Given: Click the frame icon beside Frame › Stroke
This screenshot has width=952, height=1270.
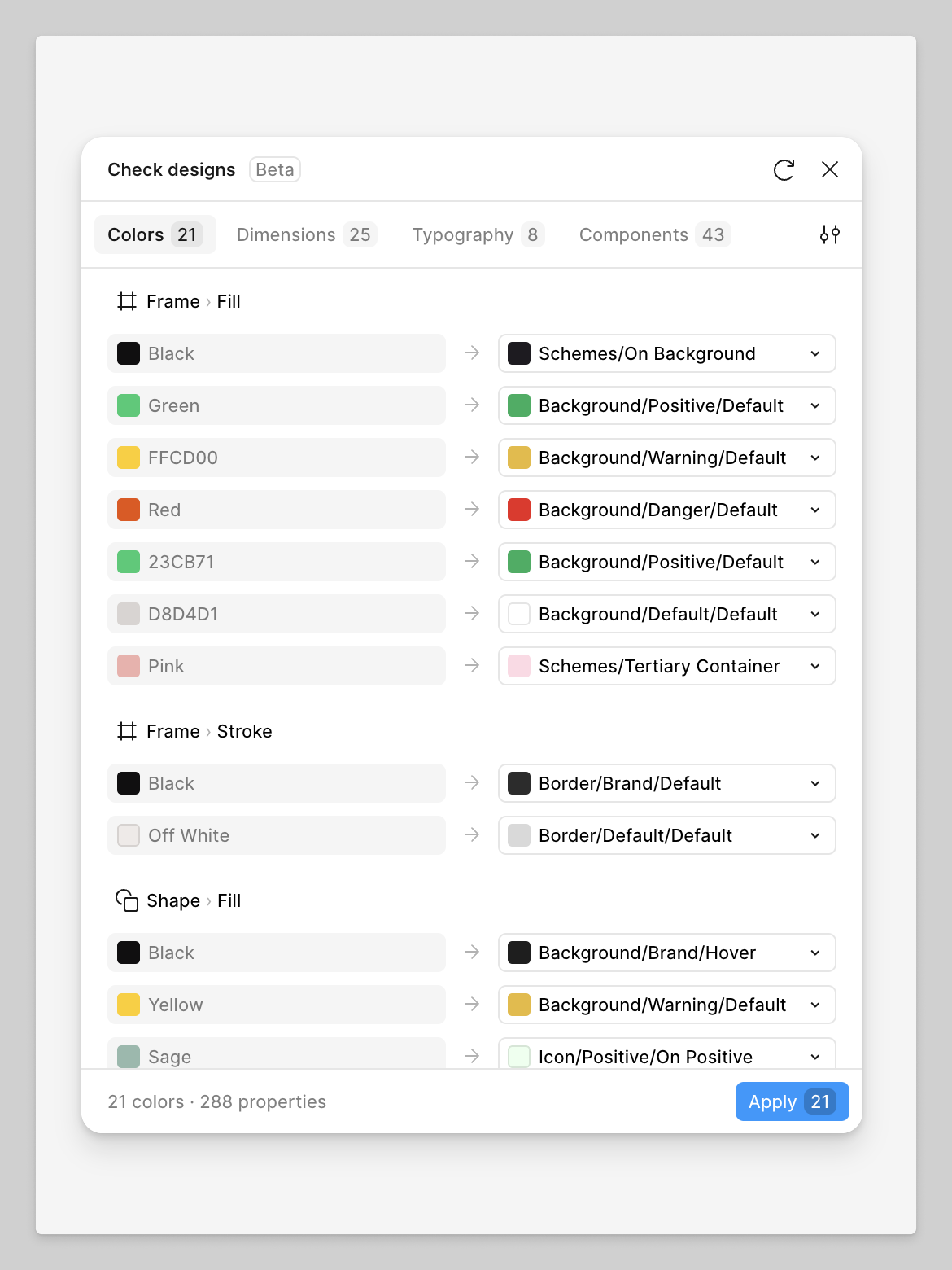Looking at the screenshot, I should click(126, 731).
